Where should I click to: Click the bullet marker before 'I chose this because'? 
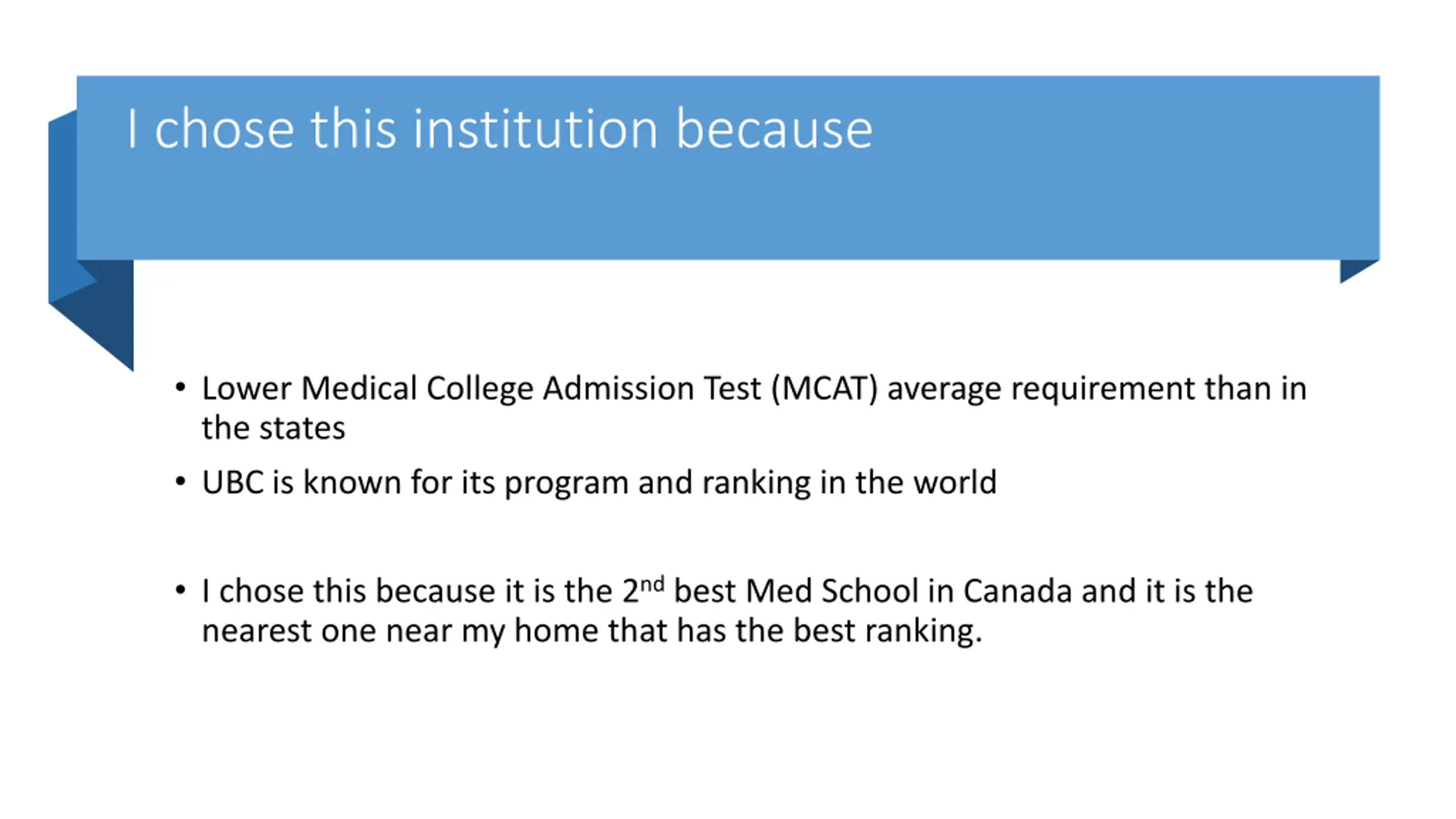pyautogui.click(x=180, y=590)
